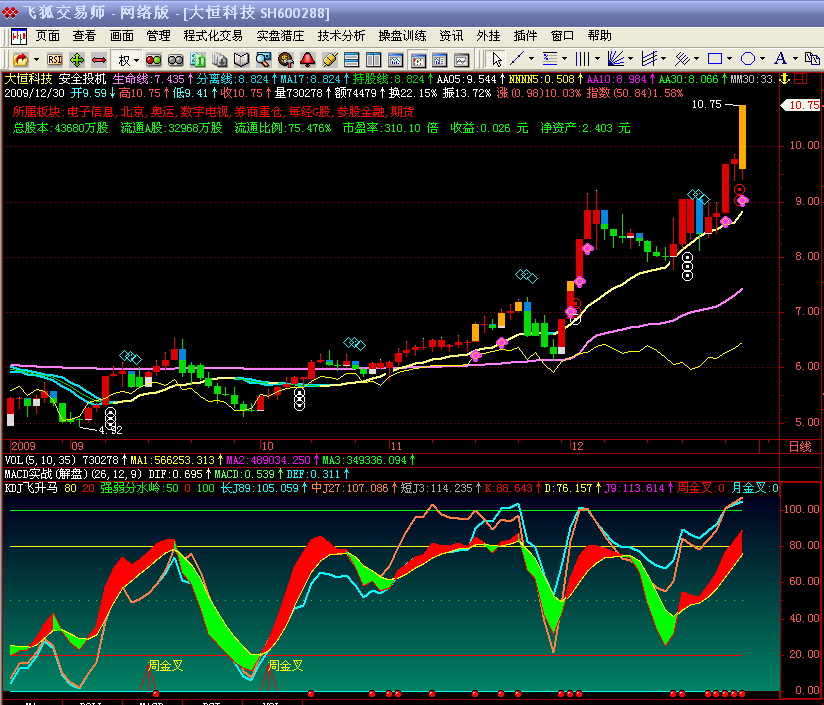The height and width of the screenshot is (705, 824).
Task: Expand the rectangle tool dropdown arrow
Action: [x=730, y=59]
